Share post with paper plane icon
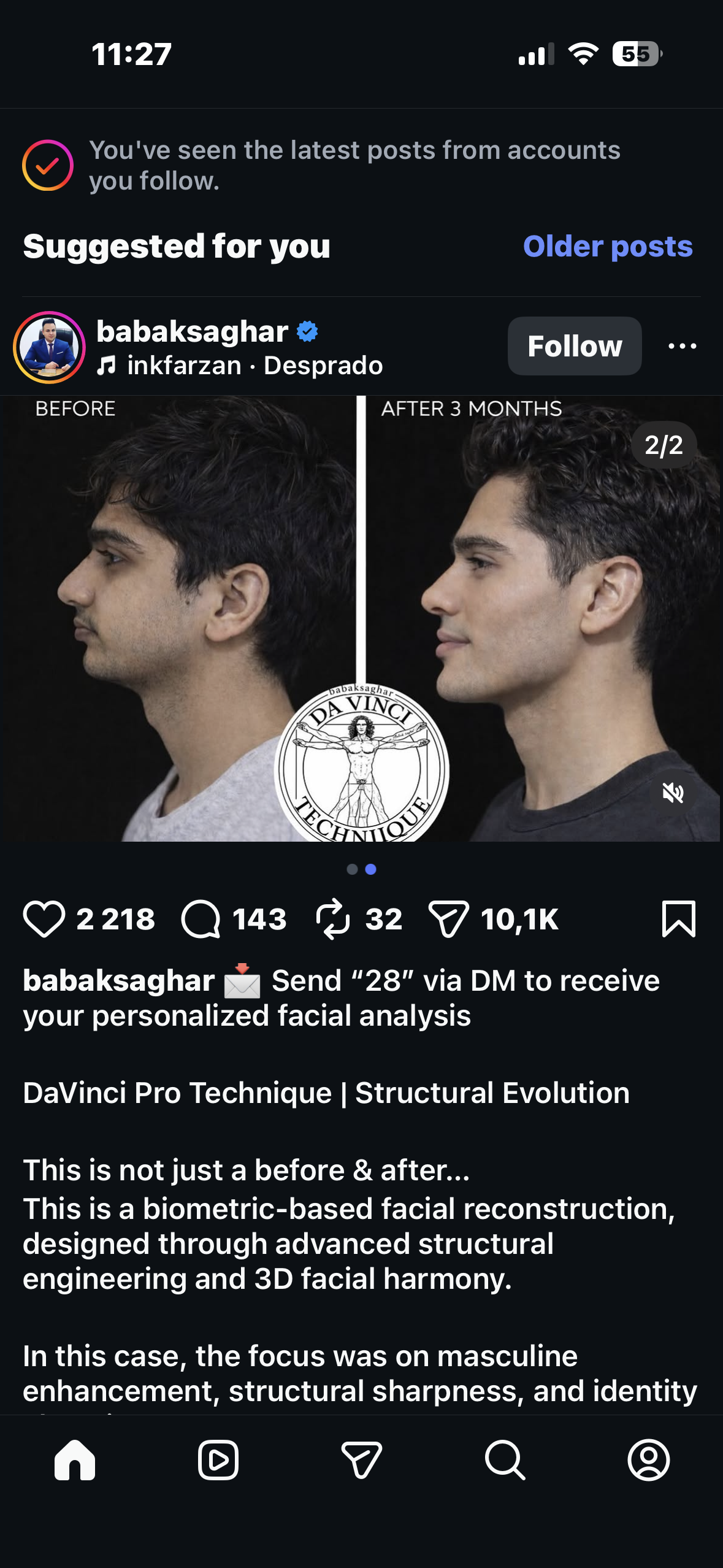The image size is (723, 1568). click(x=448, y=919)
